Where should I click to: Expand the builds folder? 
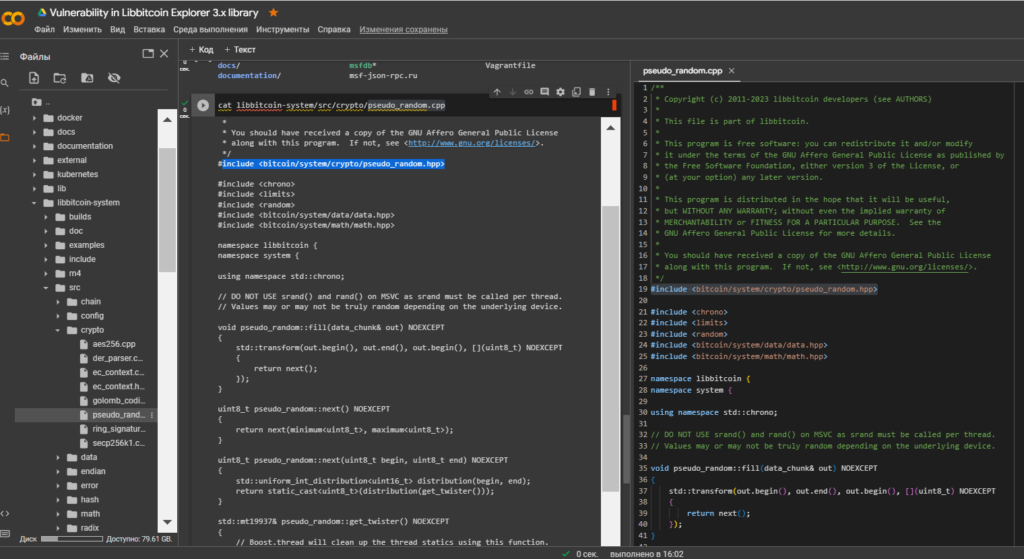46,217
